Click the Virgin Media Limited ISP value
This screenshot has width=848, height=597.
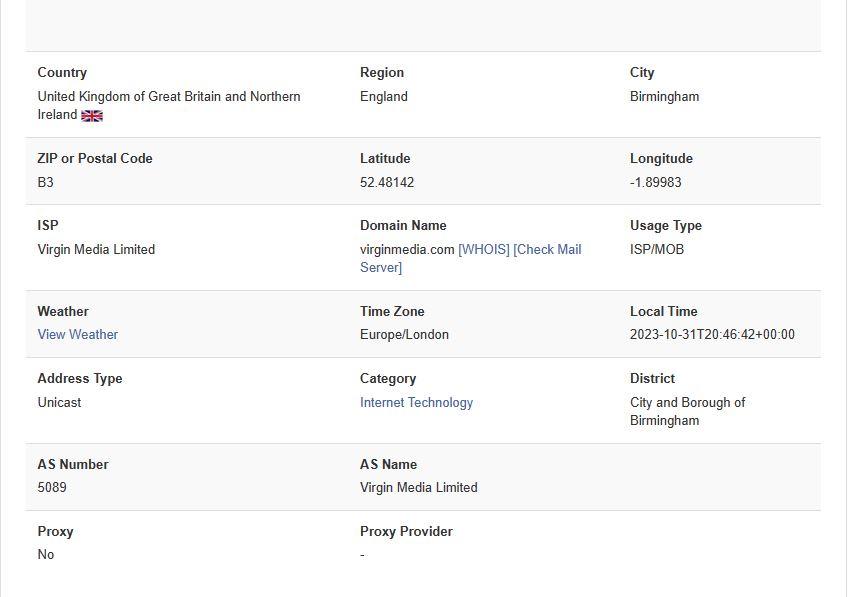pyautogui.click(x=96, y=249)
